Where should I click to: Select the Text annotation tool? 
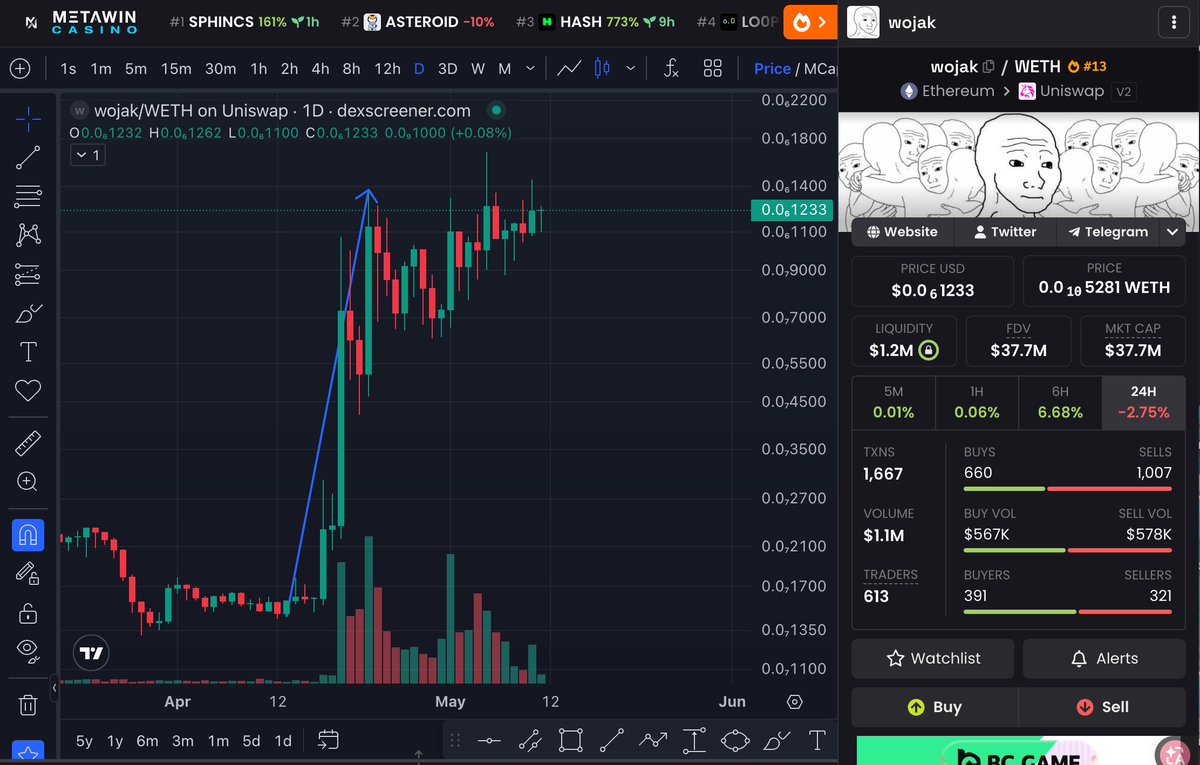click(28, 352)
